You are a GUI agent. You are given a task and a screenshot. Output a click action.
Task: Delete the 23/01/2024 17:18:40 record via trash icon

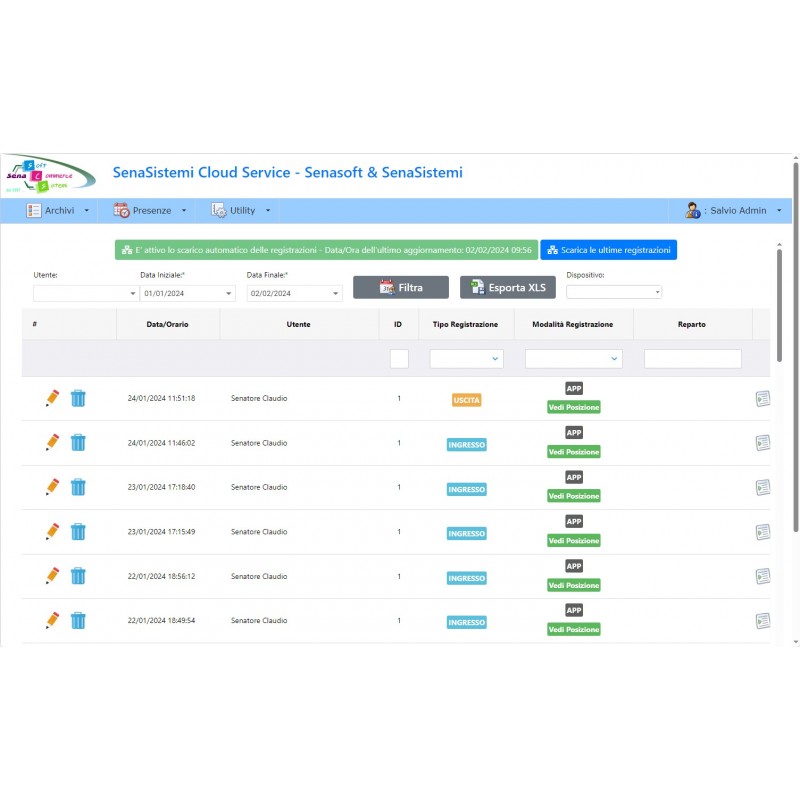(x=78, y=487)
